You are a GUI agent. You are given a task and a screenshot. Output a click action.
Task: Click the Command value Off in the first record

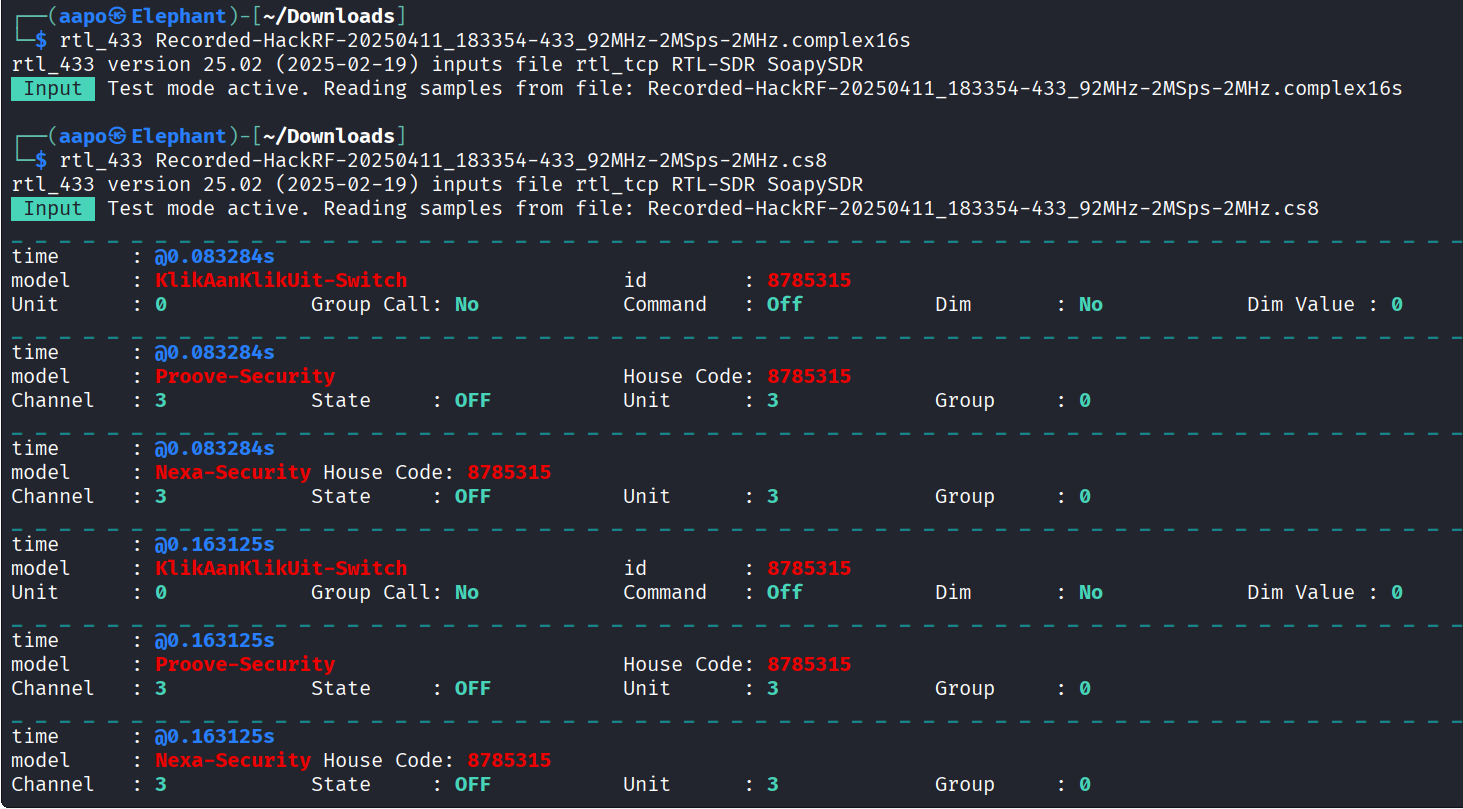point(784,305)
